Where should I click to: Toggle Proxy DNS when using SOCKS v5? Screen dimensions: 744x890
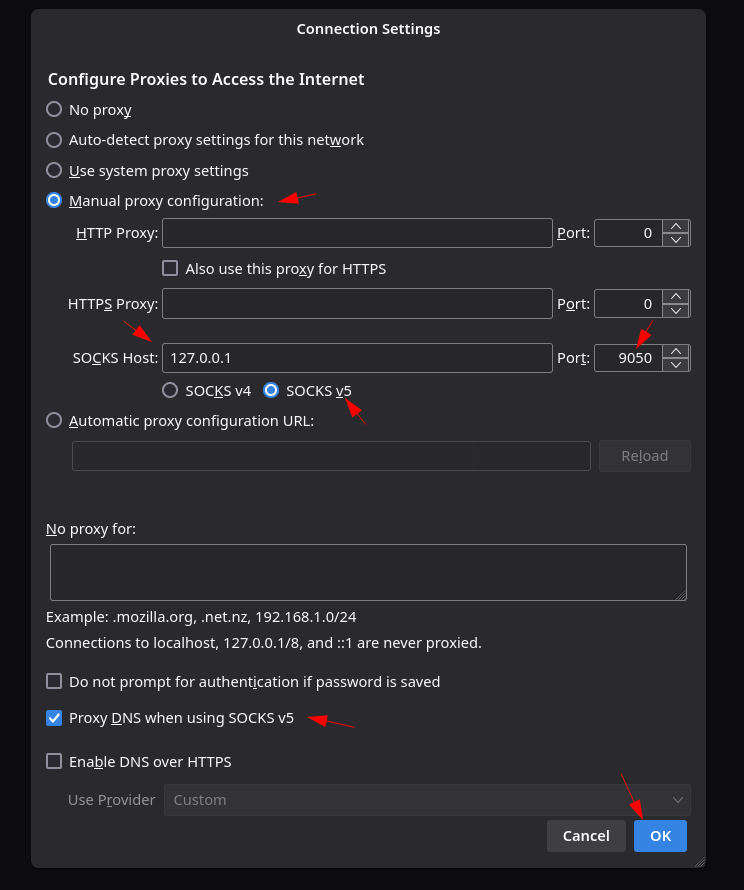(54, 717)
